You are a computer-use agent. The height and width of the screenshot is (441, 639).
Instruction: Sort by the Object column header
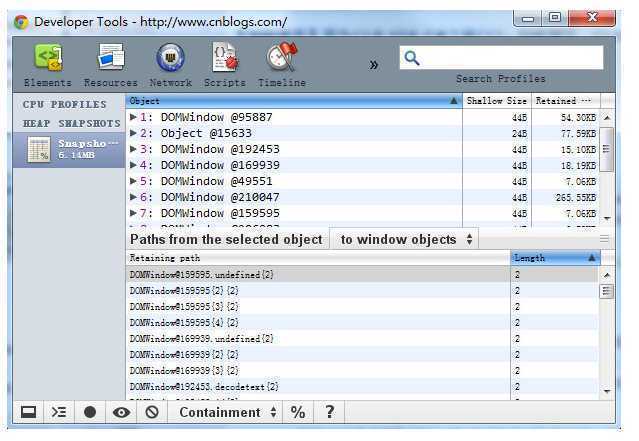294,101
